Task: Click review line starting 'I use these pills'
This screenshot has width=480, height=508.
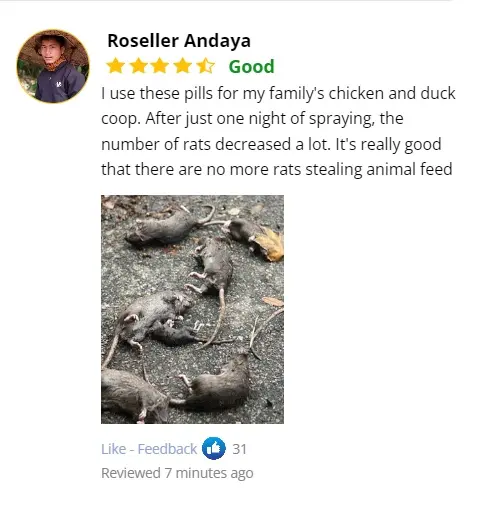Action: [278, 93]
